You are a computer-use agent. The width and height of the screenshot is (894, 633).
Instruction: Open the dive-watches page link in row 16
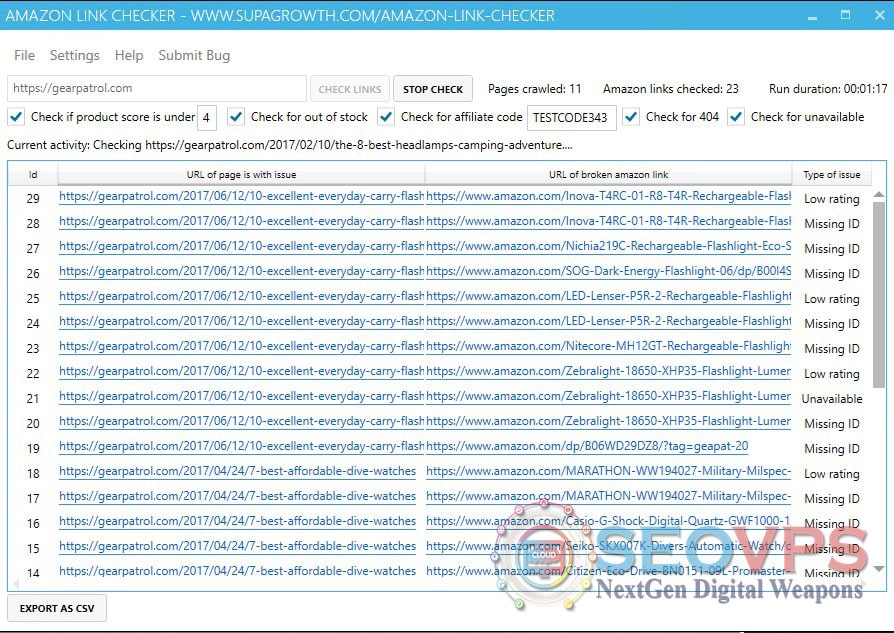pyautogui.click(x=237, y=521)
